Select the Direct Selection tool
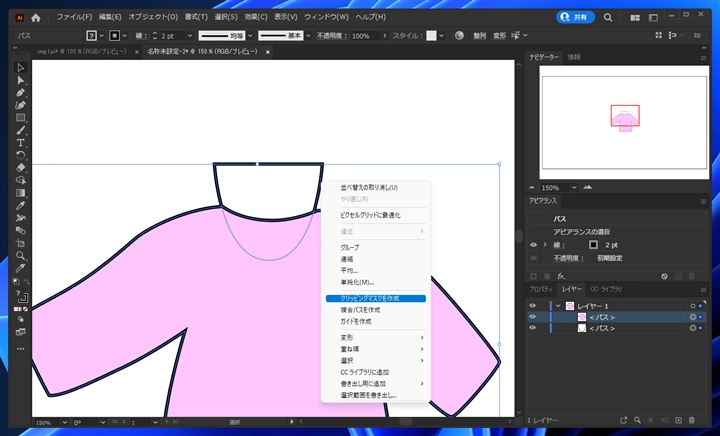The height and width of the screenshot is (436, 720). point(21,80)
